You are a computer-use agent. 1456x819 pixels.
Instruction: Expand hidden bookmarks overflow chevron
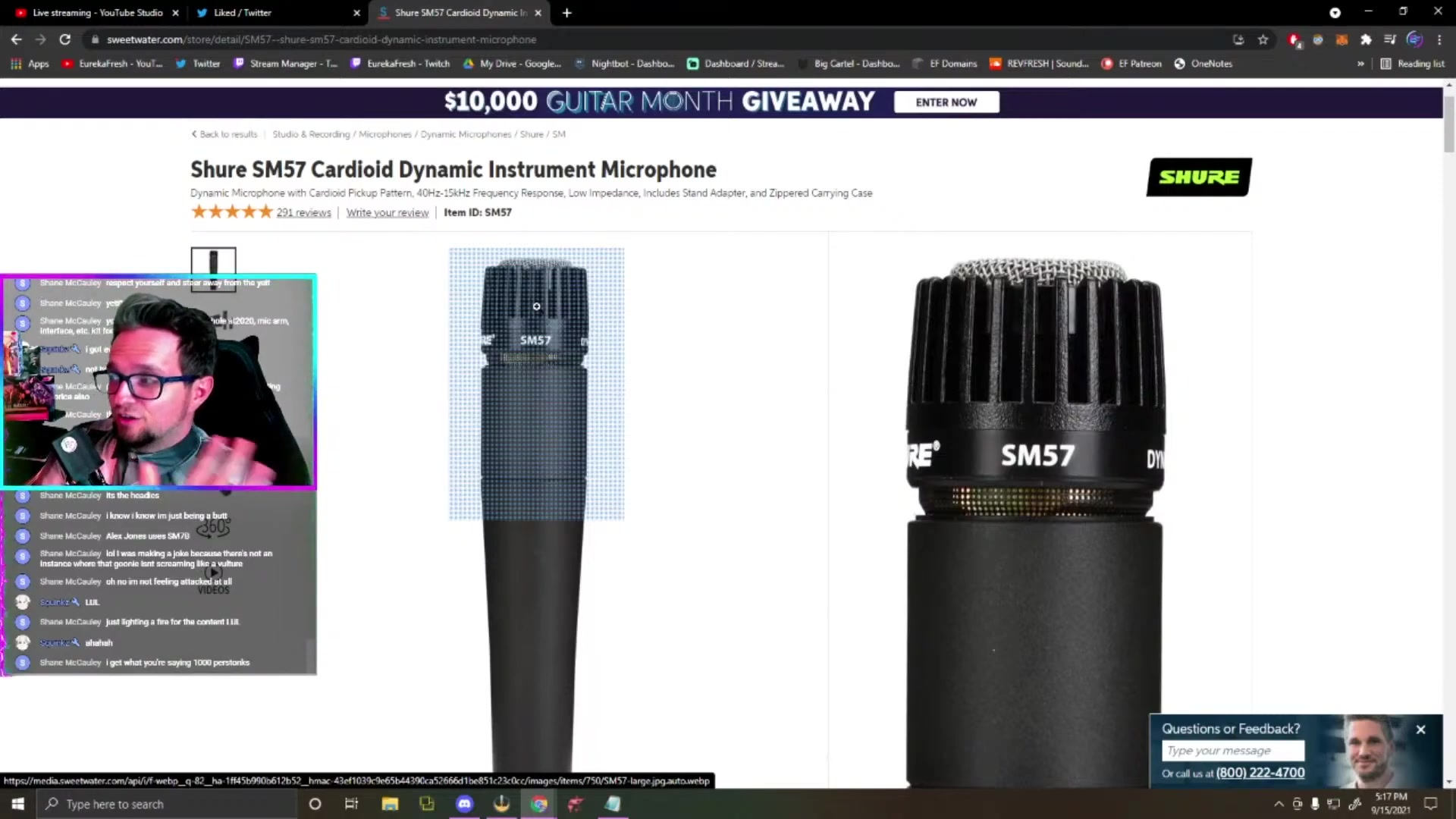[1360, 64]
